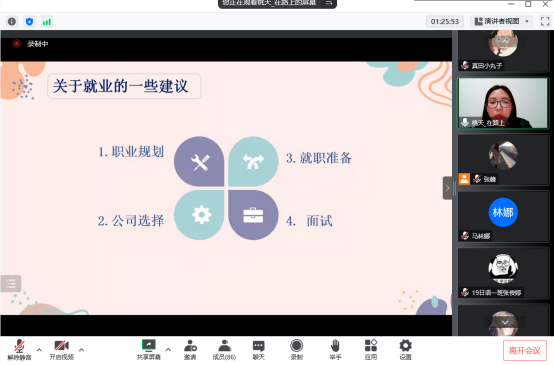Screen dimensions: 554x365
Task: Click the 离开会议 leave meeting button
Action: 525,350
